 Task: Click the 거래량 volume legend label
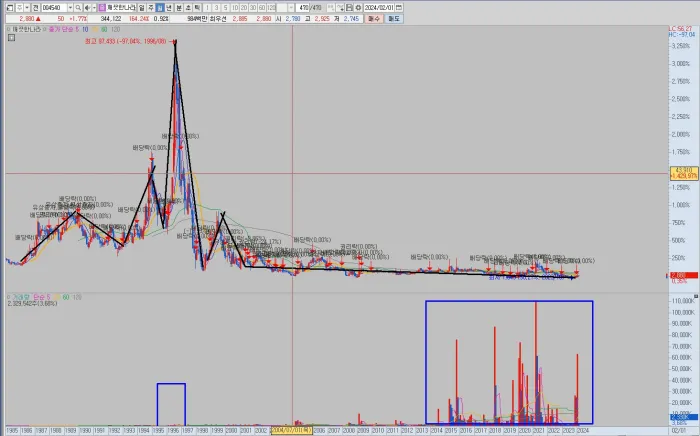click(20, 297)
